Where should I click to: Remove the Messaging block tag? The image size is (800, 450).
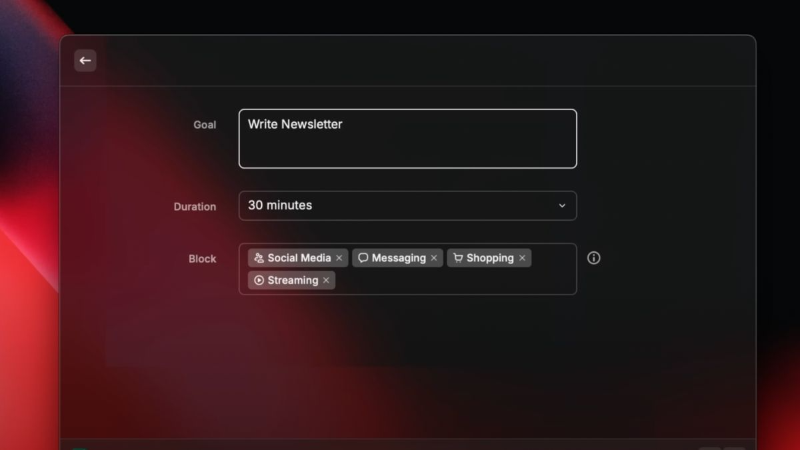coord(434,258)
